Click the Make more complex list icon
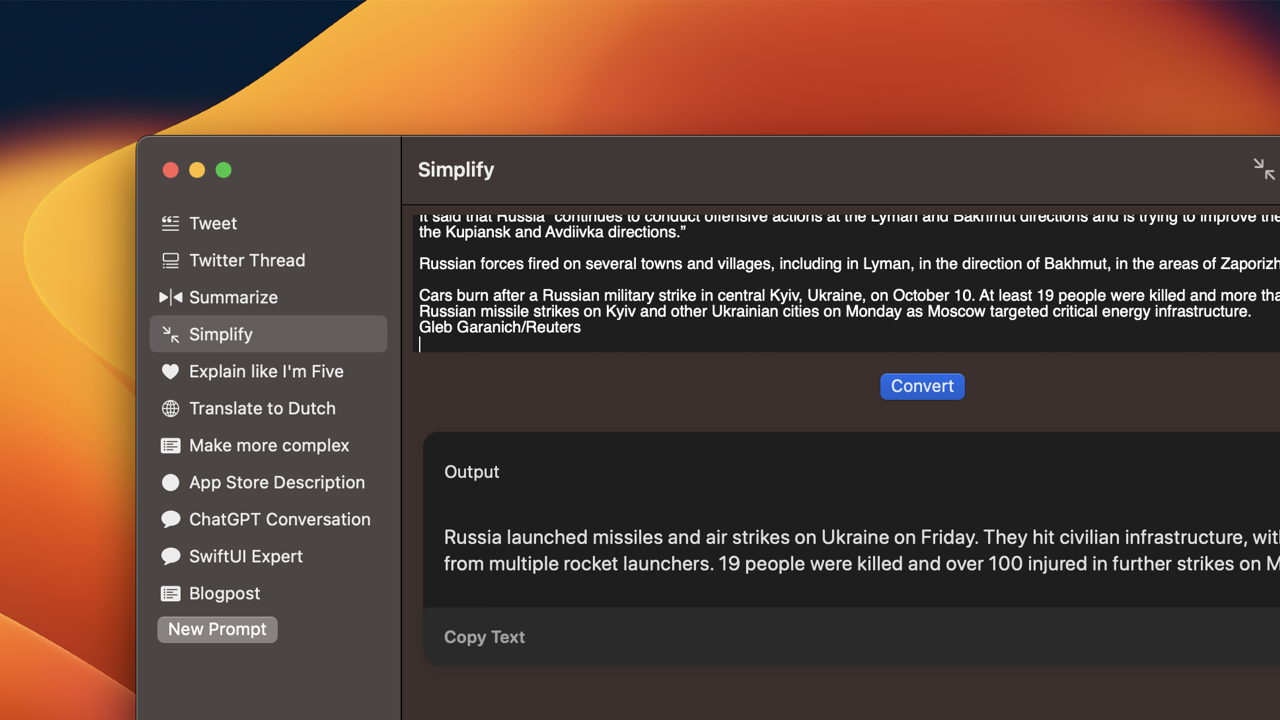 click(171, 446)
